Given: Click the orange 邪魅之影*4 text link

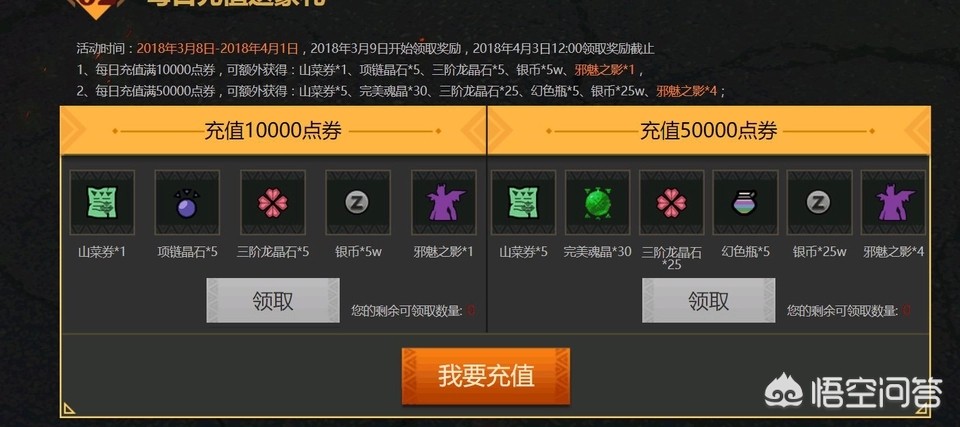Looking at the screenshot, I should (x=688, y=91).
